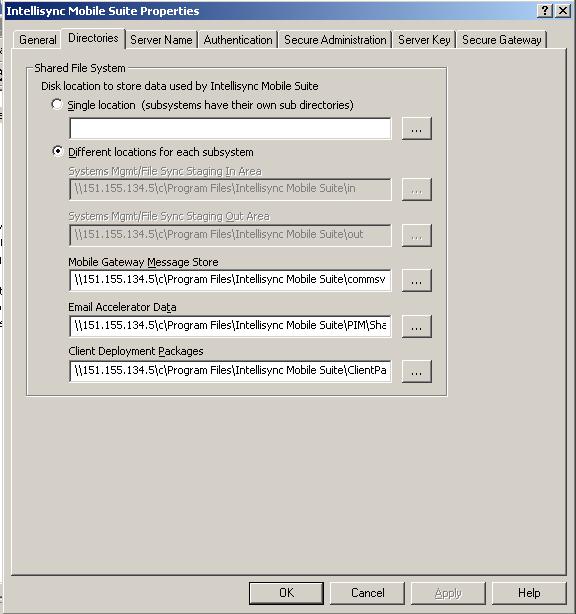This screenshot has width=576, height=614.
Task: Click the Disk location description text
Action: point(180,86)
